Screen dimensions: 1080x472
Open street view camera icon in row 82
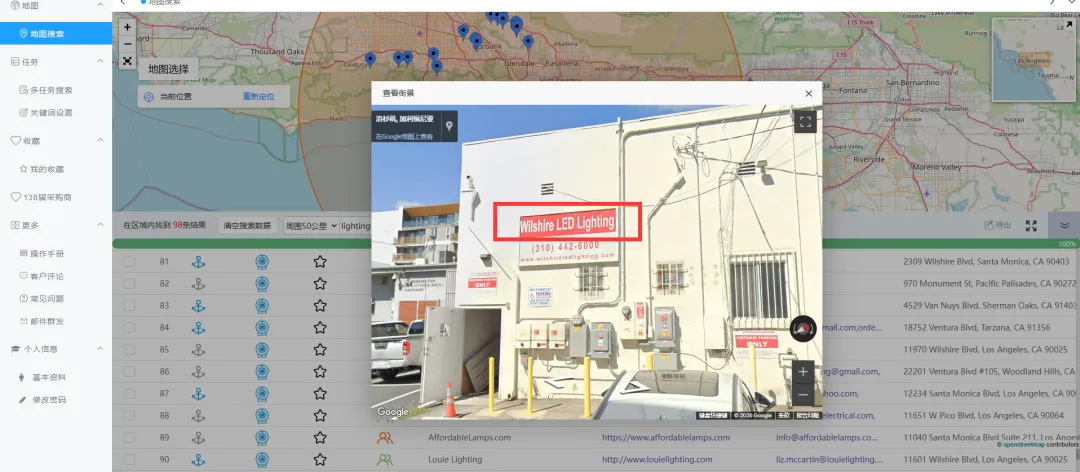pos(262,284)
